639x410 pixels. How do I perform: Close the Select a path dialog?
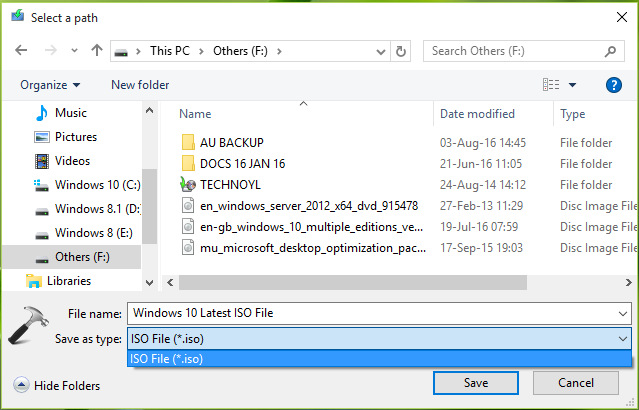pos(622,17)
